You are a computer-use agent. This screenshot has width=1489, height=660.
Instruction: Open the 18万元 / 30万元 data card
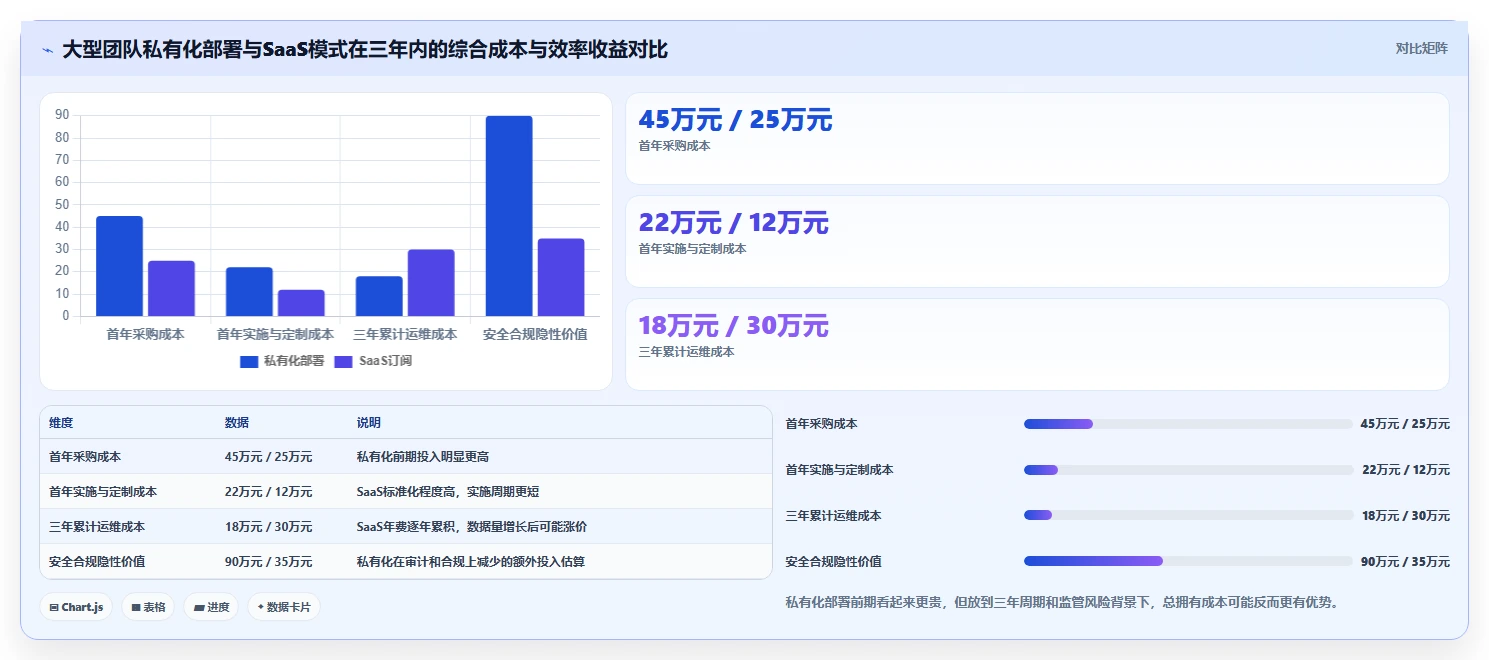click(x=1037, y=345)
